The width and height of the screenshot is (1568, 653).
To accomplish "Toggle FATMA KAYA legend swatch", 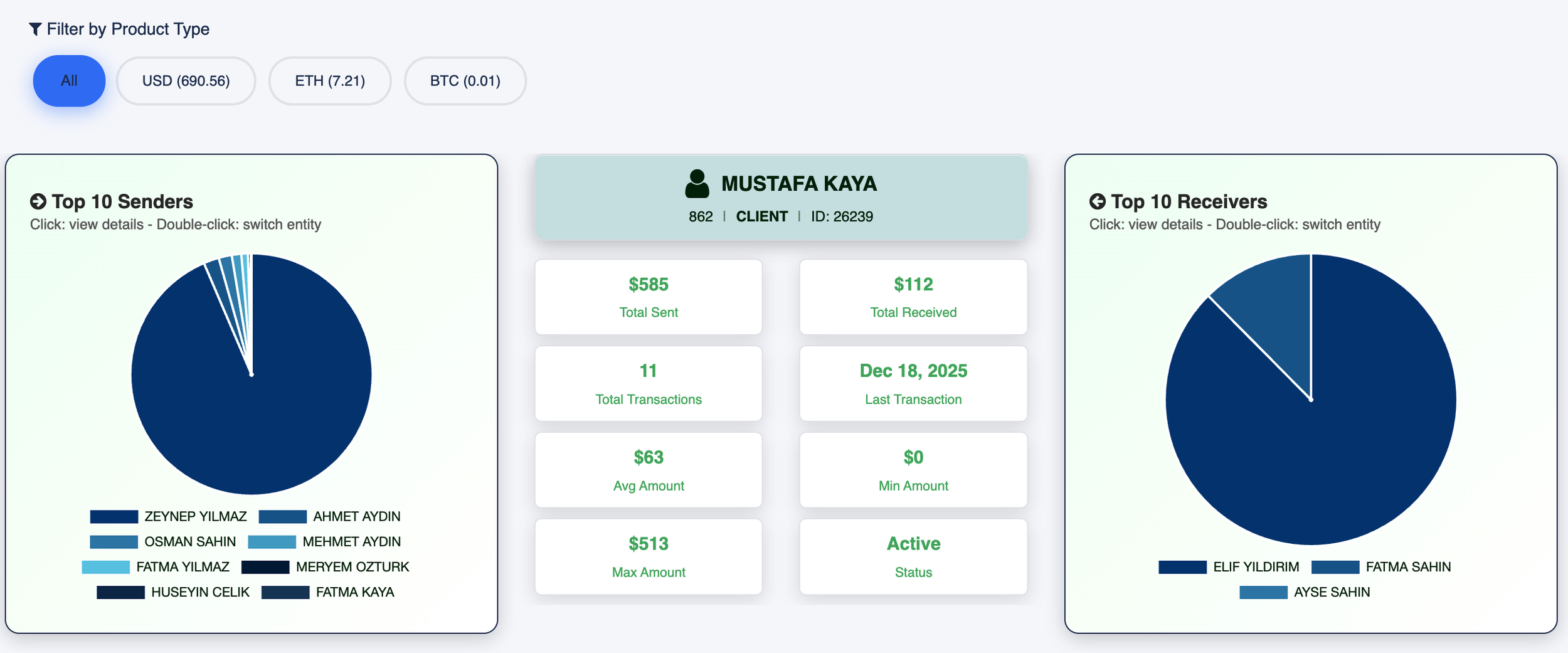I will tap(285, 592).
